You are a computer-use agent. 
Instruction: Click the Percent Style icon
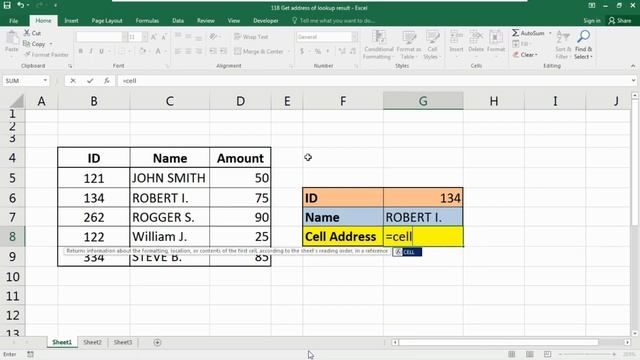318,51
